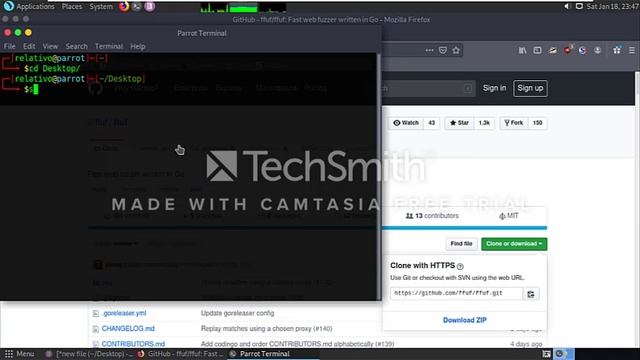The width and height of the screenshot is (640, 360).
Task: Open the Firefox hamburger menu
Action: [632, 50]
